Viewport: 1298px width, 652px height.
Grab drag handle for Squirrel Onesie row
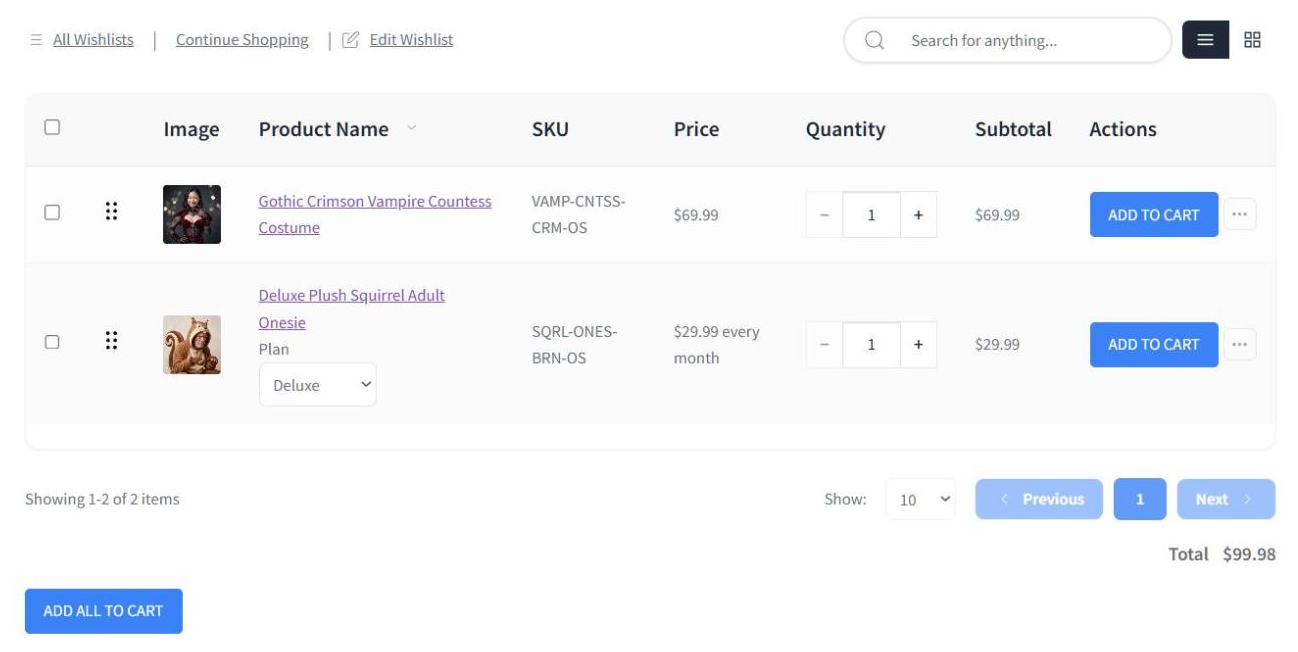(x=112, y=341)
